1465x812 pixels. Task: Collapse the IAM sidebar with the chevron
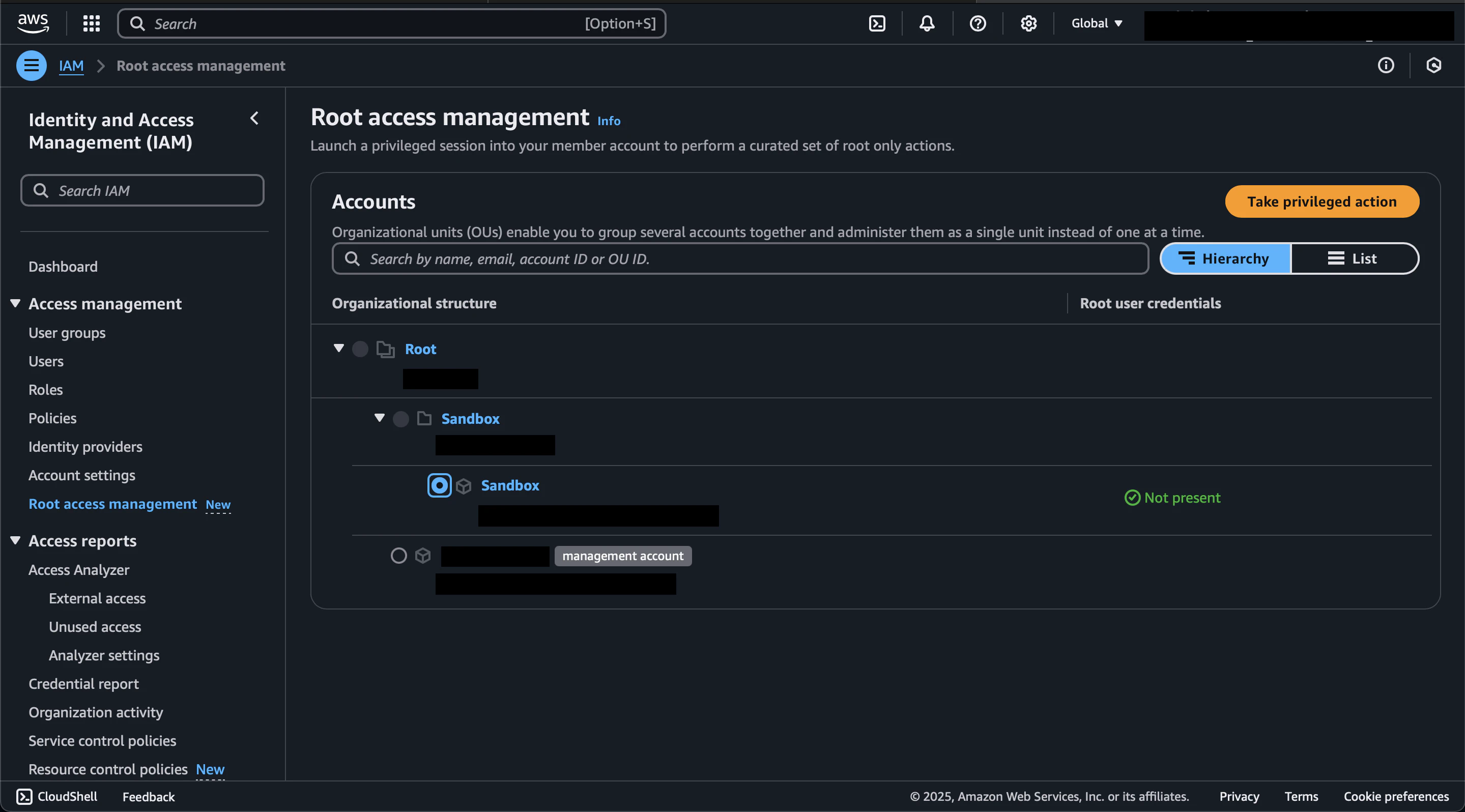coord(255,118)
